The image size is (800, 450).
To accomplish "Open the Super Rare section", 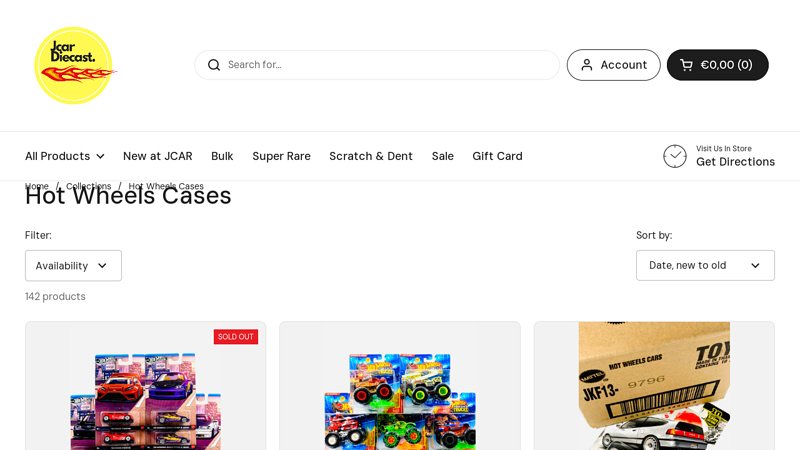I will pos(281,156).
